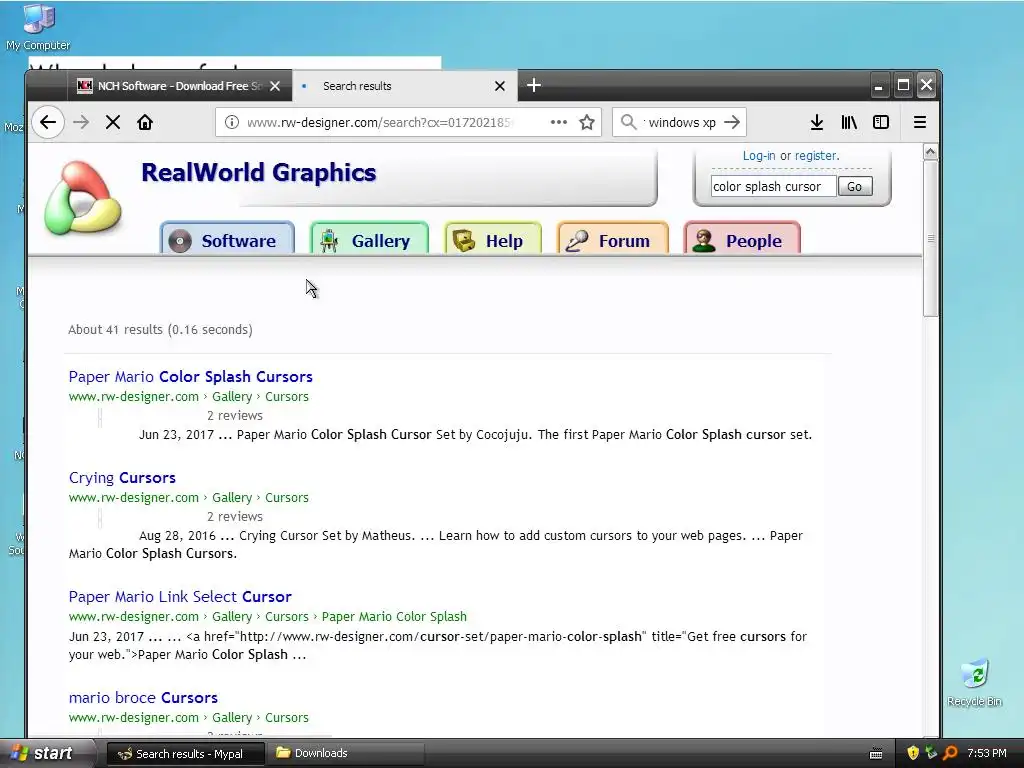
Task: Open mario broce Cursors result
Action: tap(143, 697)
